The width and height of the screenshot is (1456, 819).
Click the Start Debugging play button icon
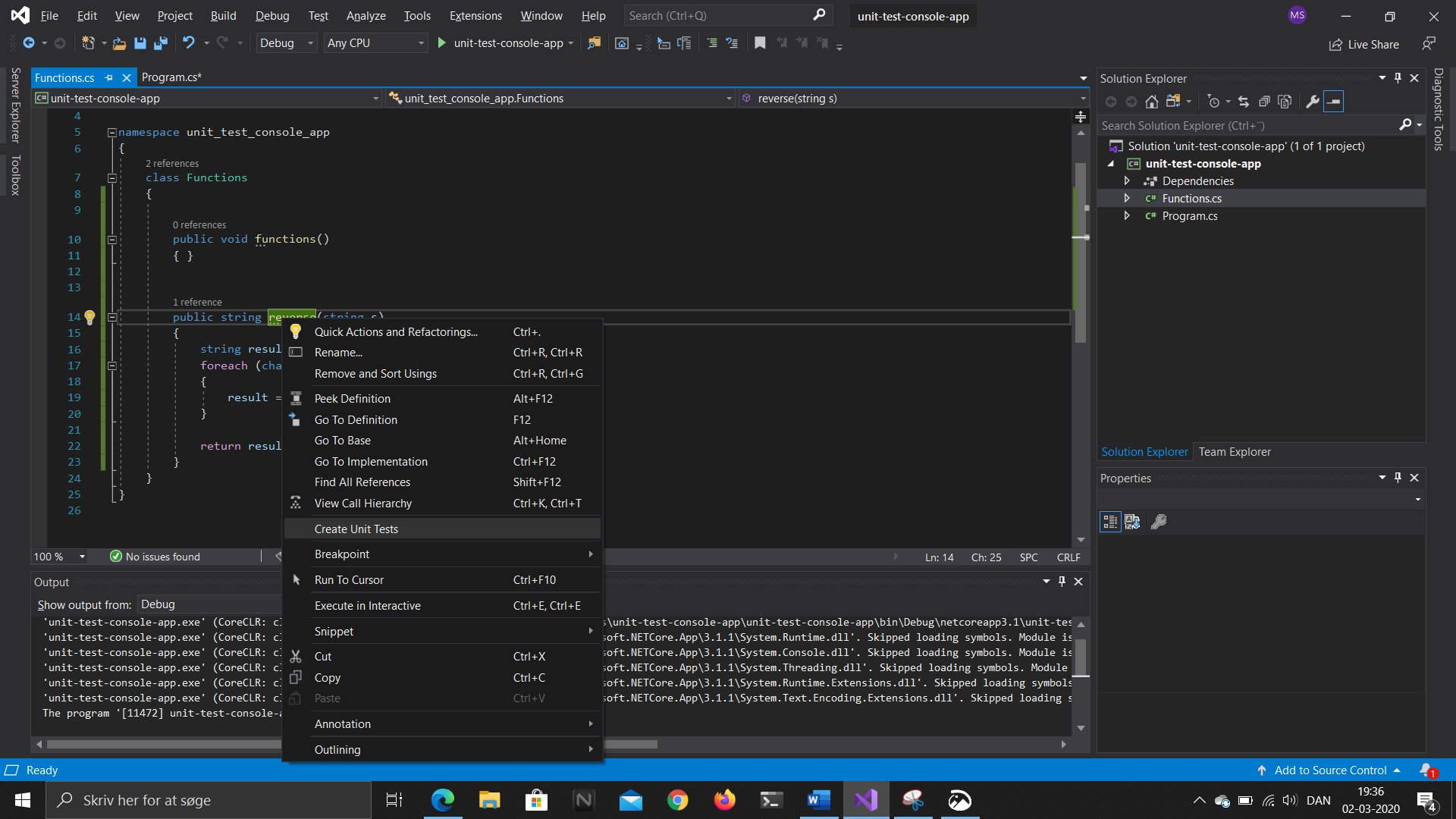coord(443,43)
